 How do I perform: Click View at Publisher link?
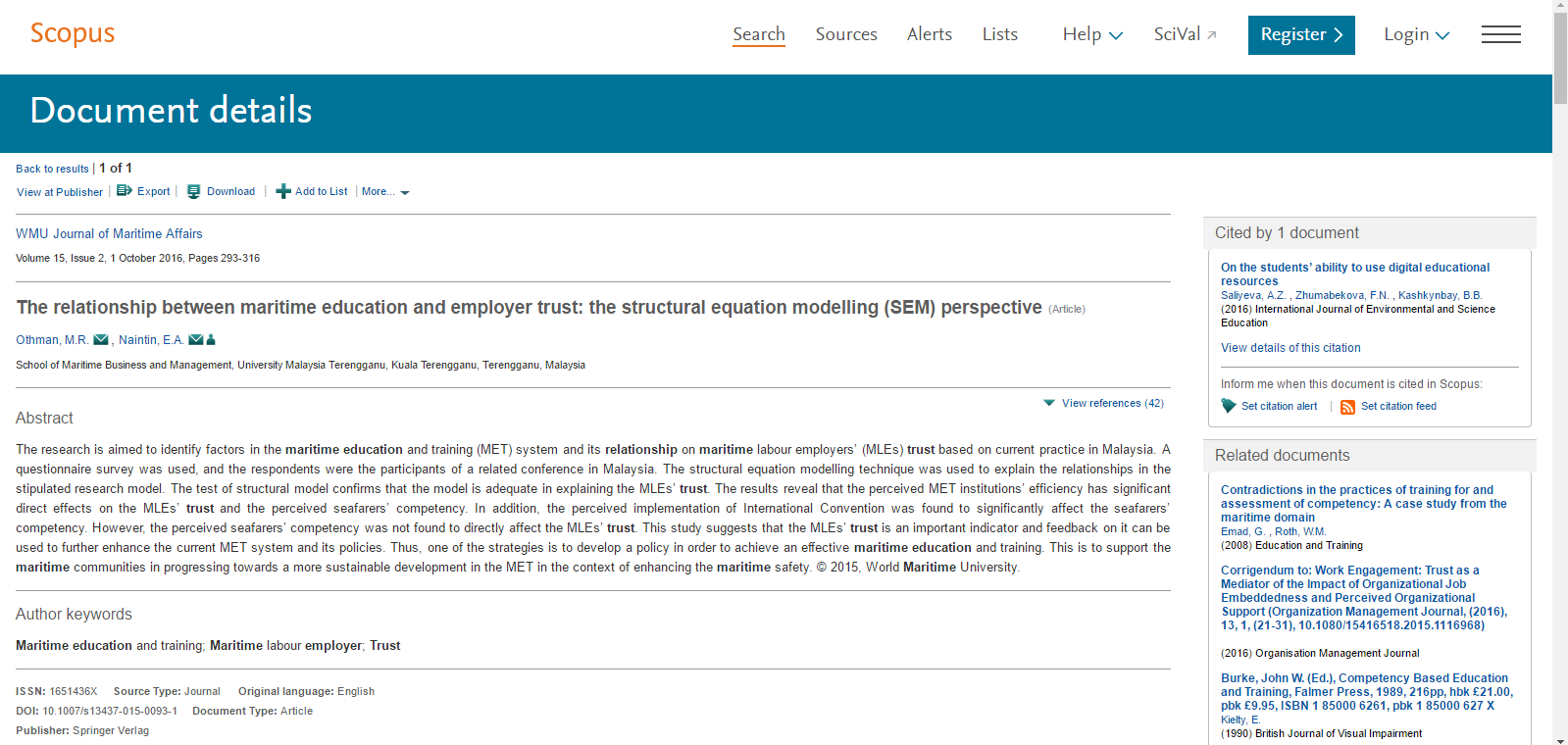tap(60, 192)
